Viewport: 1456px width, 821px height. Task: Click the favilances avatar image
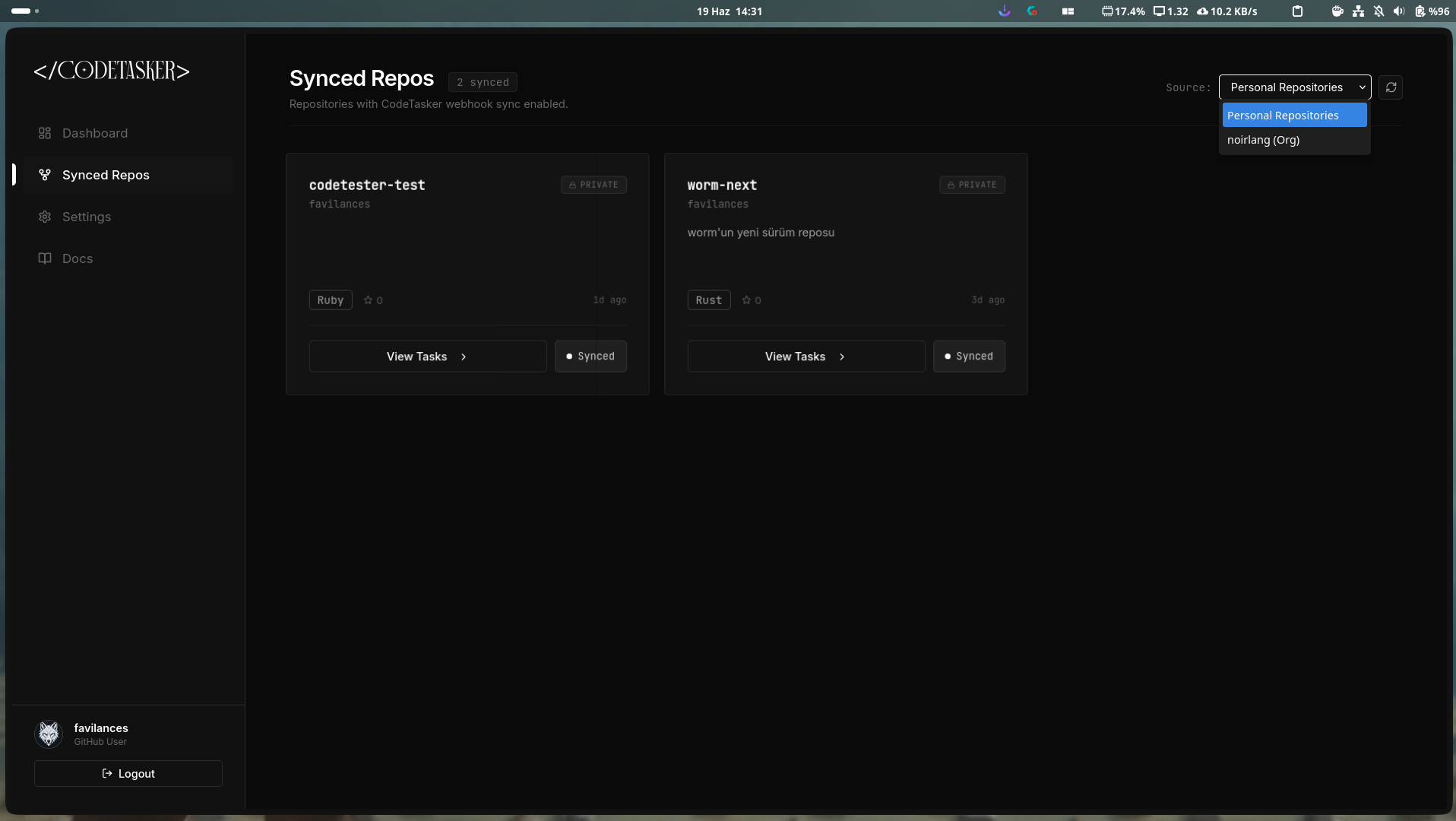pos(49,734)
